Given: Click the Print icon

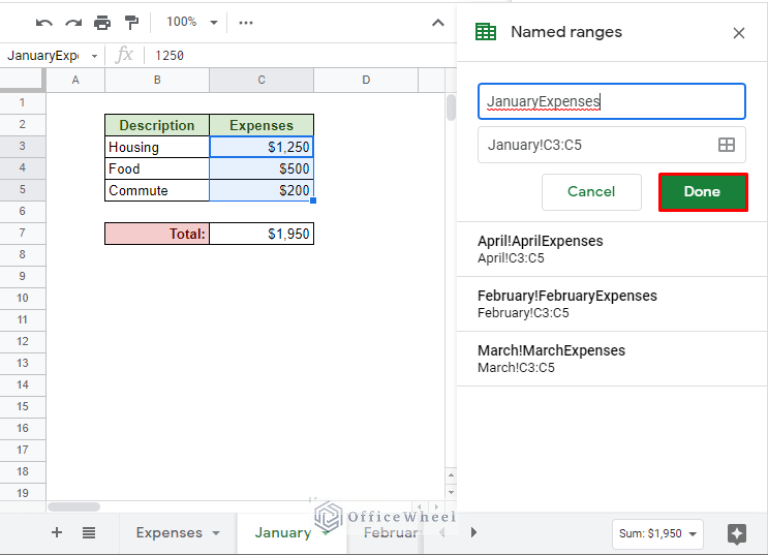Looking at the screenshot, I should pos(102,22).
